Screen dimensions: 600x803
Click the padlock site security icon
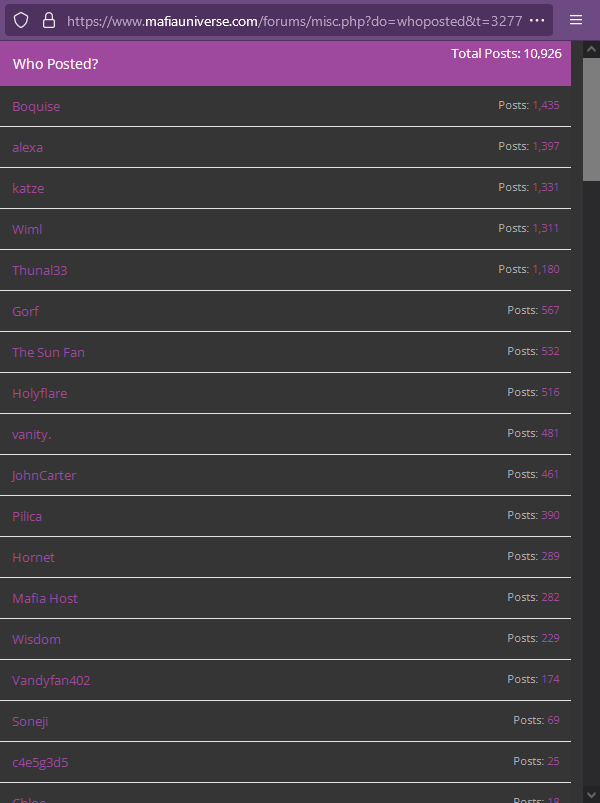click(49, 20)
